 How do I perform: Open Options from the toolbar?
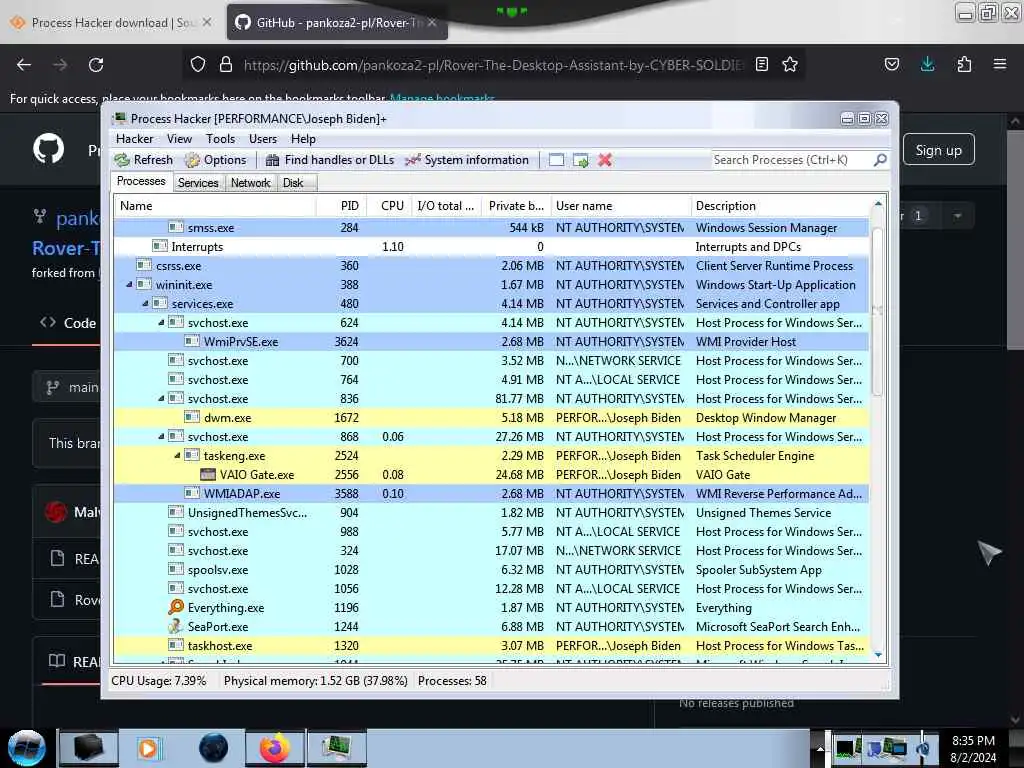(x=216, y=160)
